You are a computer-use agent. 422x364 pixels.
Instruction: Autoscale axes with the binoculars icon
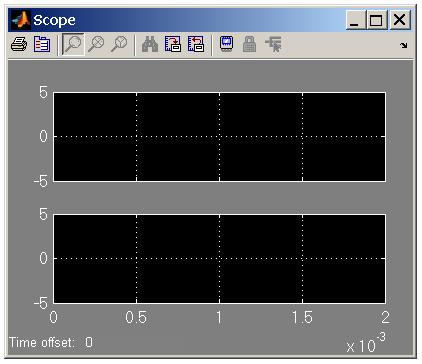(x=150, y=44)
